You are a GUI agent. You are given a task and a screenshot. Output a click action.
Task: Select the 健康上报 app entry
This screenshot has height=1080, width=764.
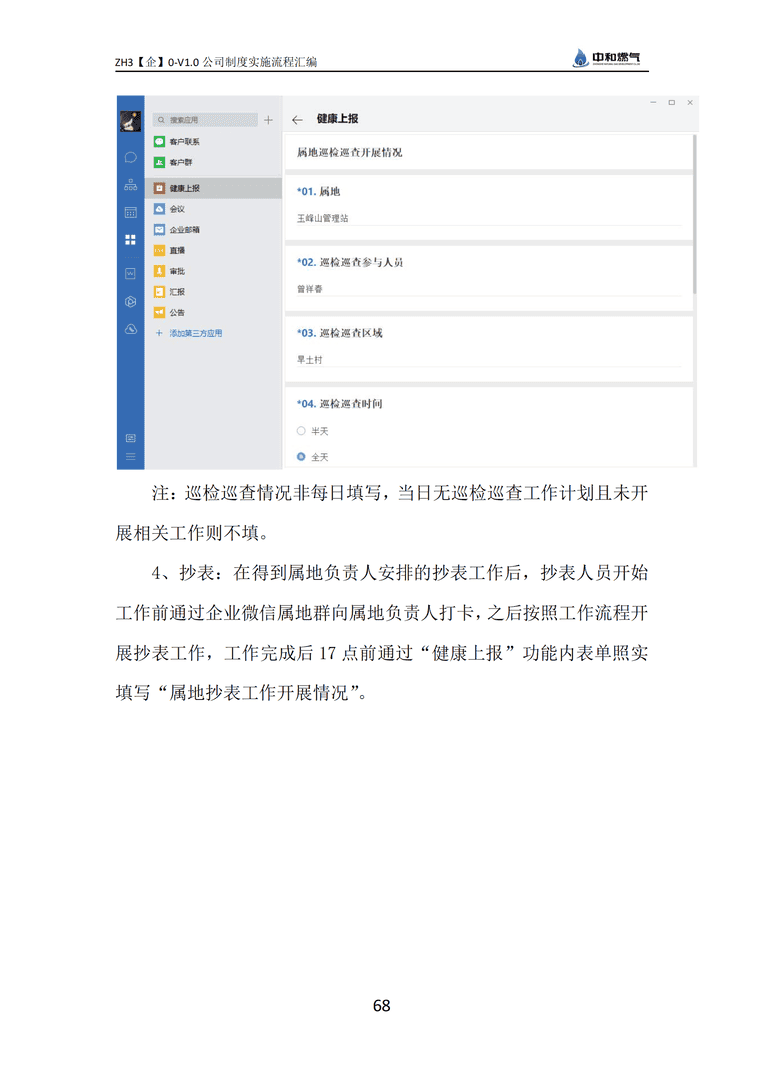click(214, 188)
